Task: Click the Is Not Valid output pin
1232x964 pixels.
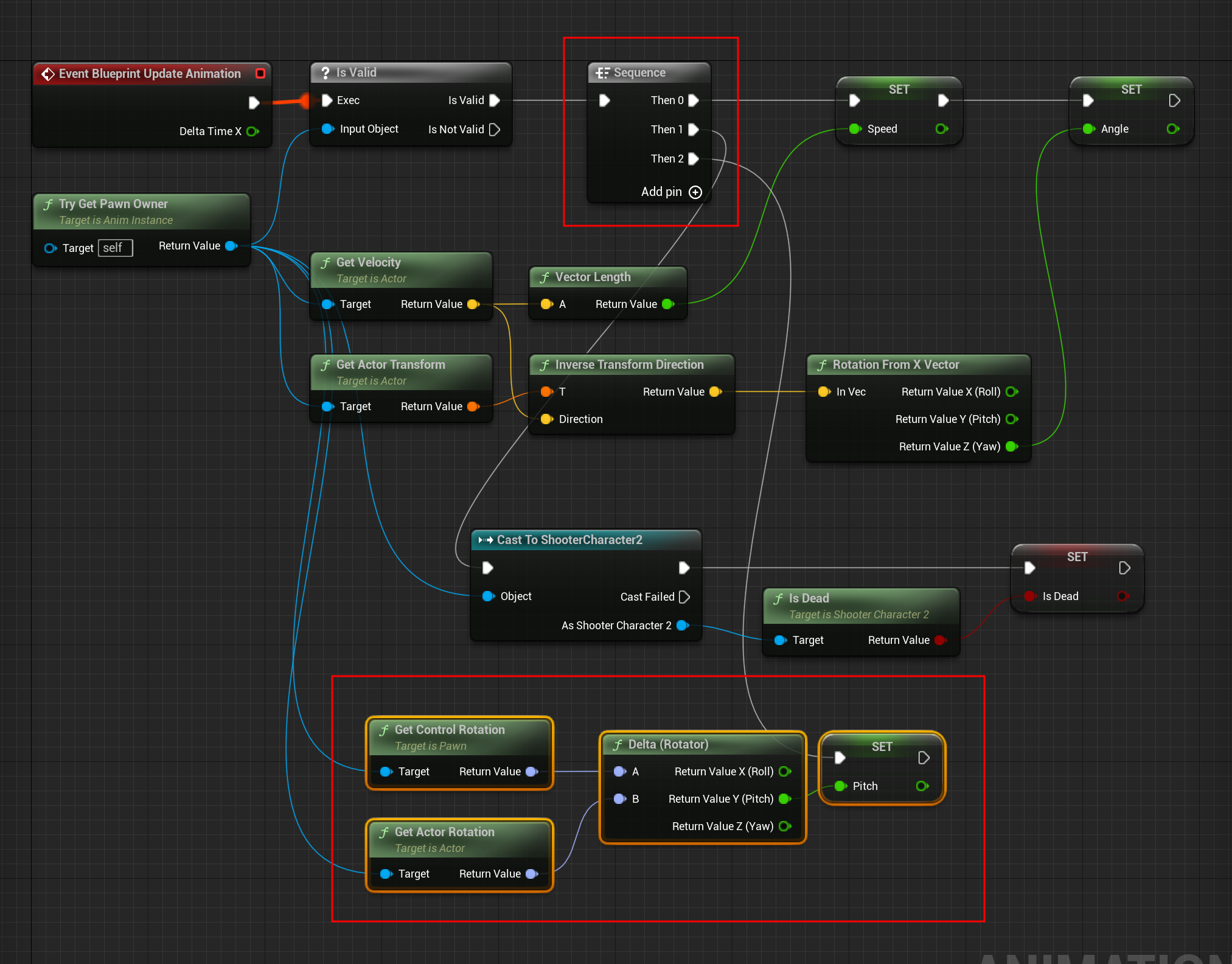Action: [495, 130]
